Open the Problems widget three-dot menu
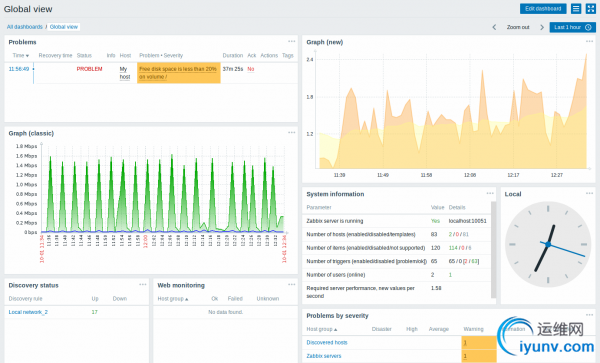 tap(292, 41)
